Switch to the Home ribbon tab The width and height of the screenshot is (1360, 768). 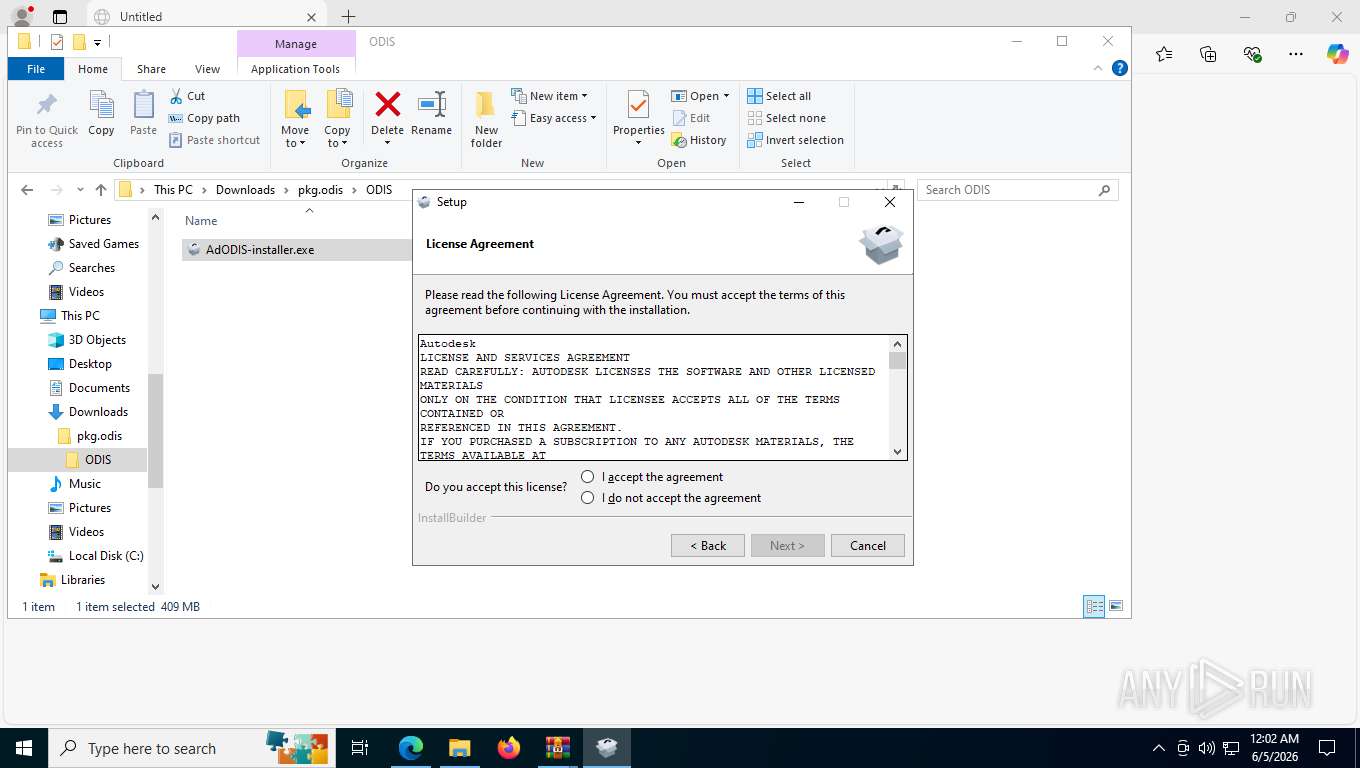click(x=93, y=69)
